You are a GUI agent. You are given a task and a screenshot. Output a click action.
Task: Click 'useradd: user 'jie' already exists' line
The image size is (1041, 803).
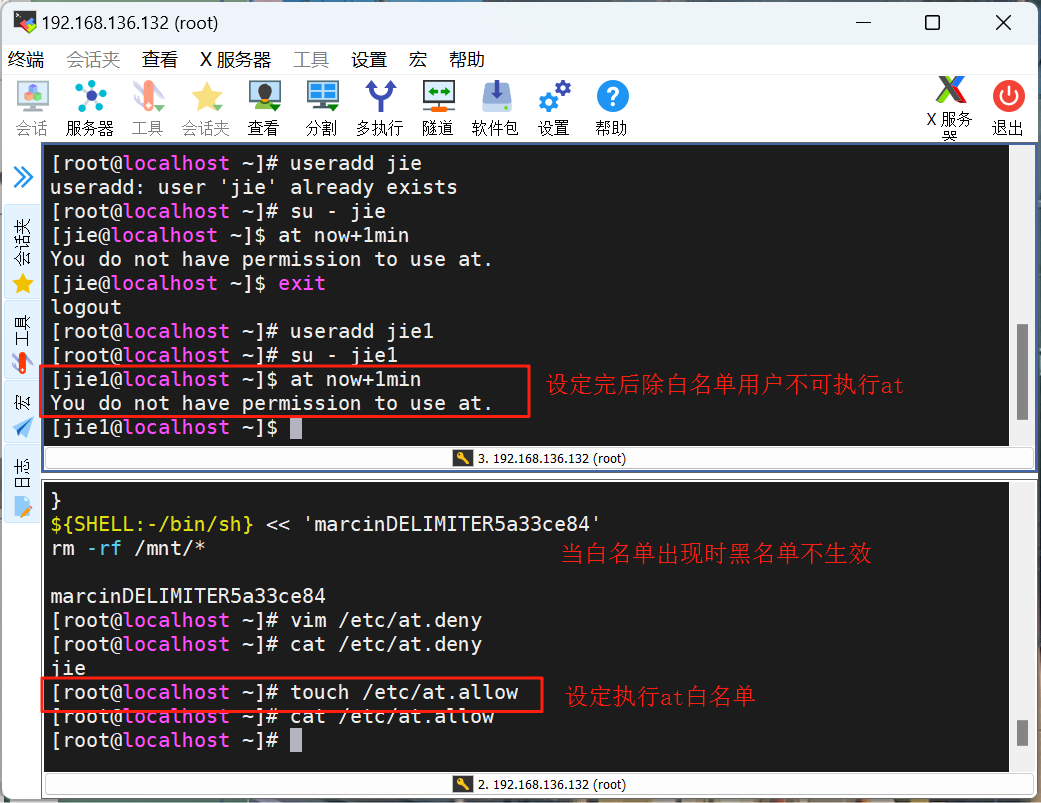point(254,187)
